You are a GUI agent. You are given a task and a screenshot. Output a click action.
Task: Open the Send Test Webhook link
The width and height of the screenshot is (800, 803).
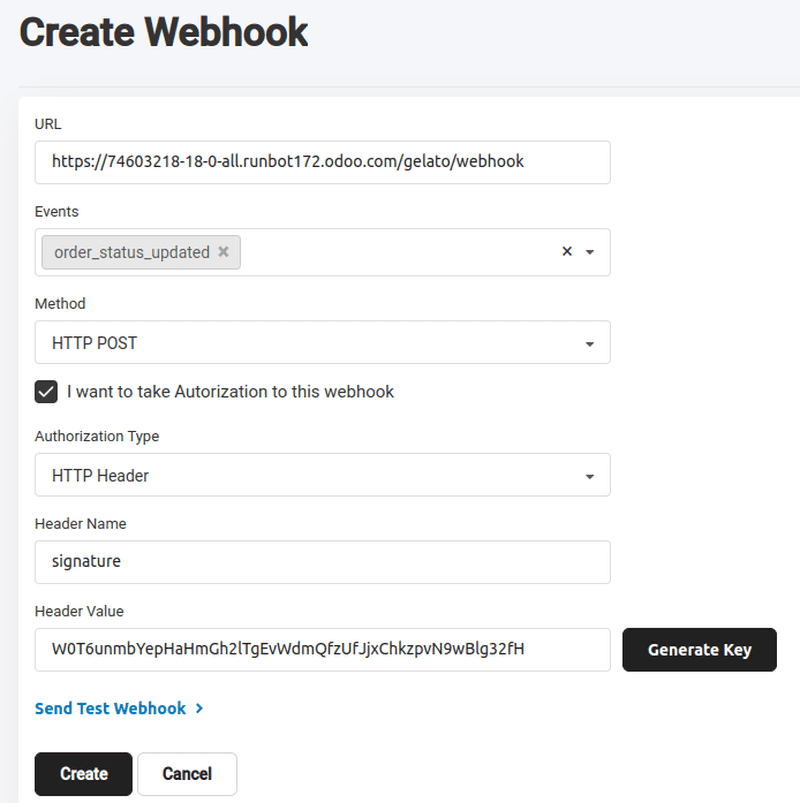[x=110, y=707]
